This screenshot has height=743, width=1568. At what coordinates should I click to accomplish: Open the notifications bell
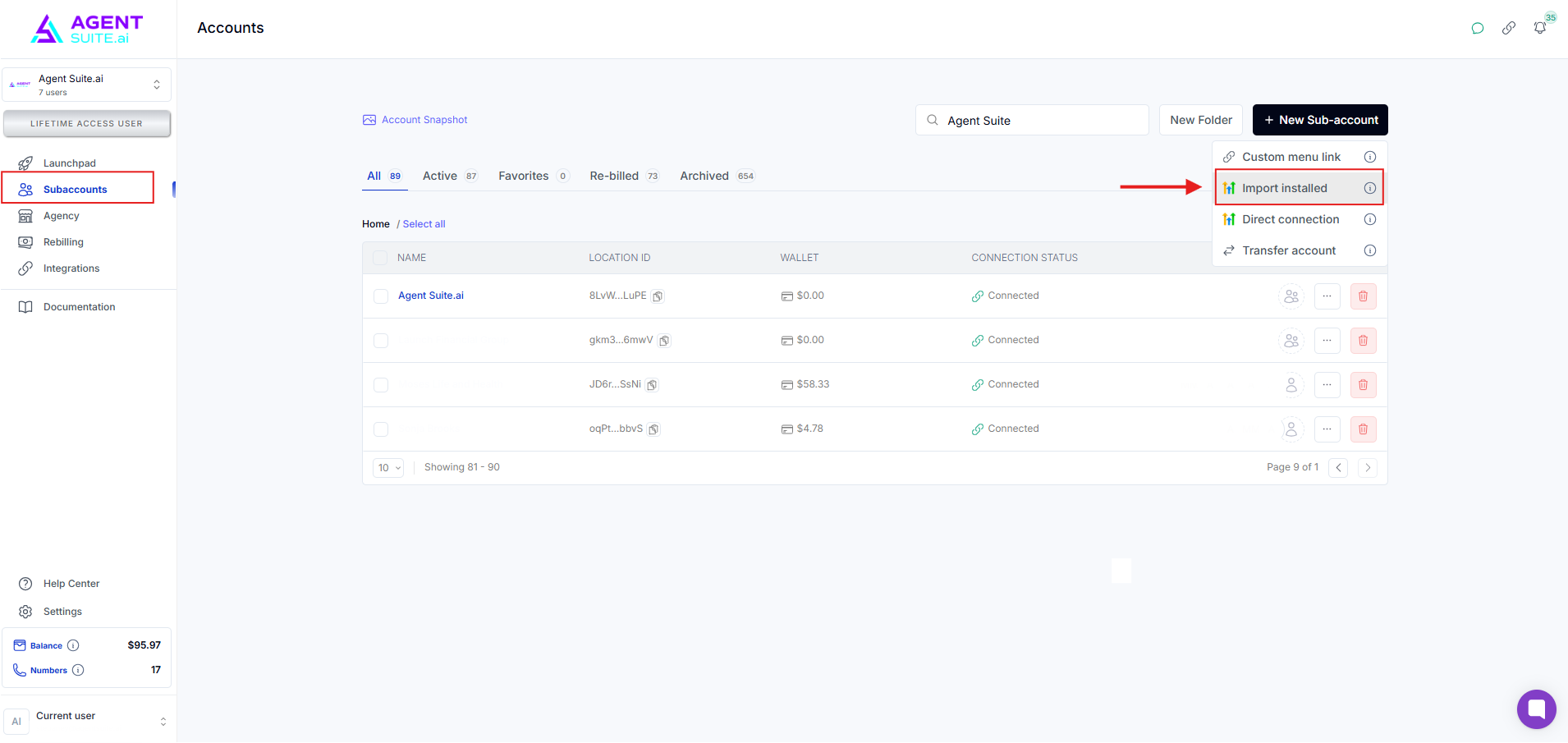click(x=1540, y=28)
